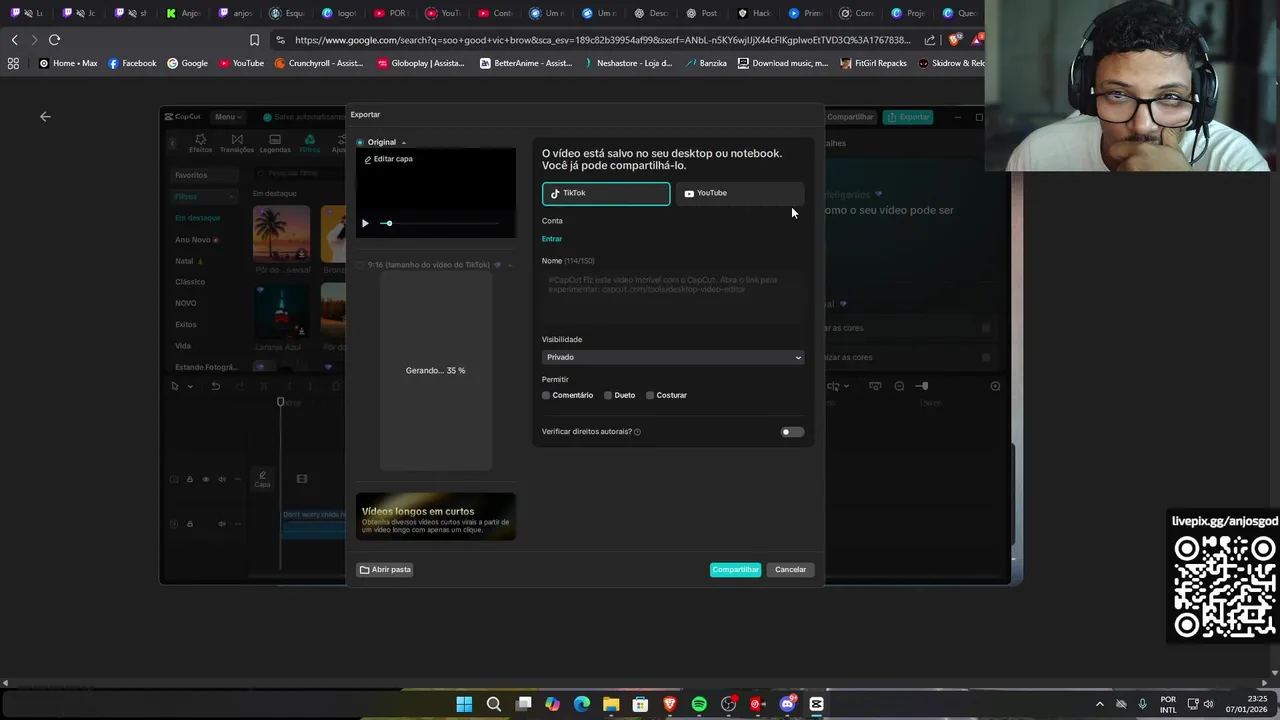Reload the page in the browser

tap(54, 40)
